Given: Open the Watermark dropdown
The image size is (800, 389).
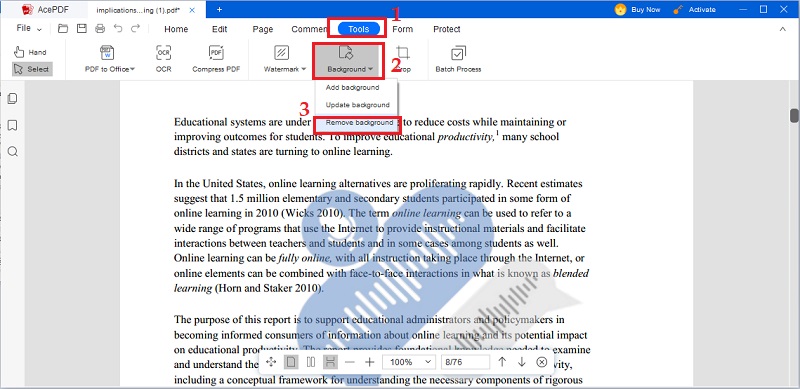Looking at the screenshot, I should [x=284, y=59].
